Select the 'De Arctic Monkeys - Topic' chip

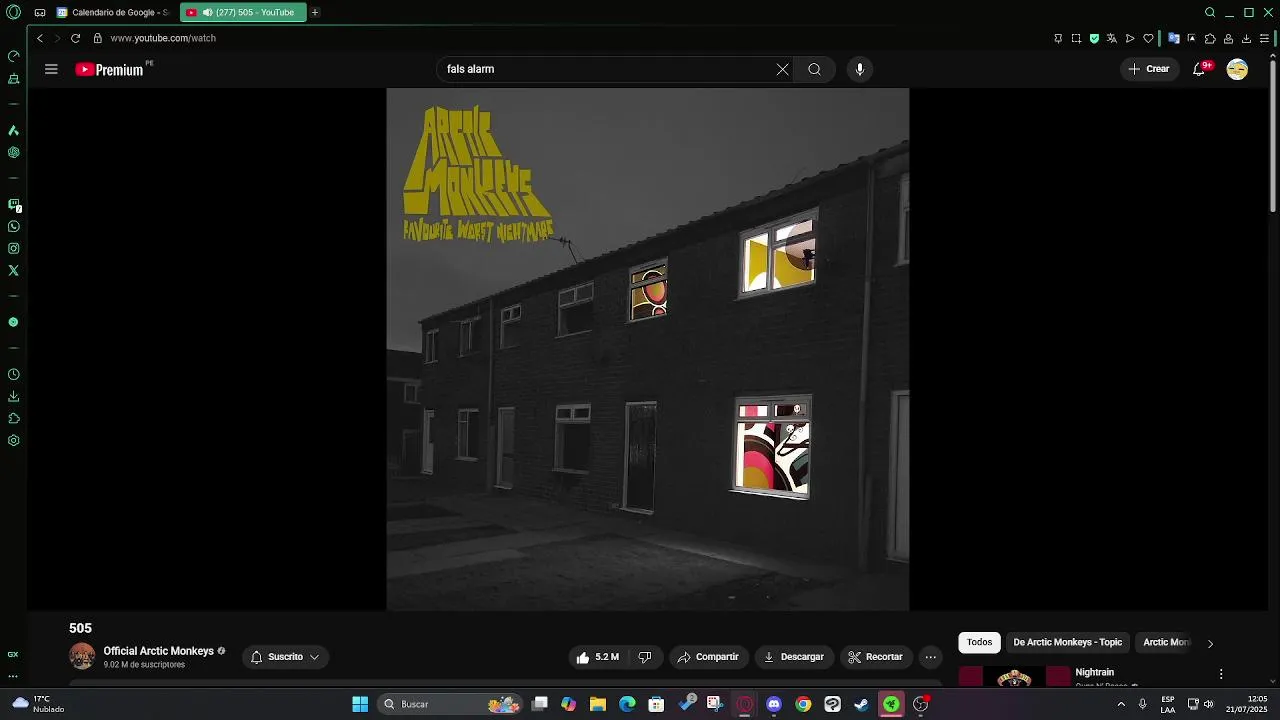tap(1067, 642)
